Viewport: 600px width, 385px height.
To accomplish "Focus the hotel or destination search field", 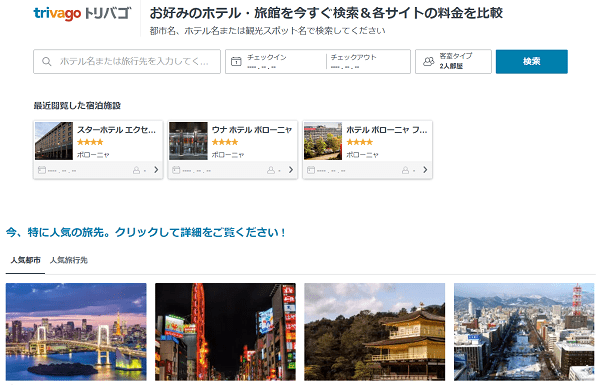I will point(127,61).
